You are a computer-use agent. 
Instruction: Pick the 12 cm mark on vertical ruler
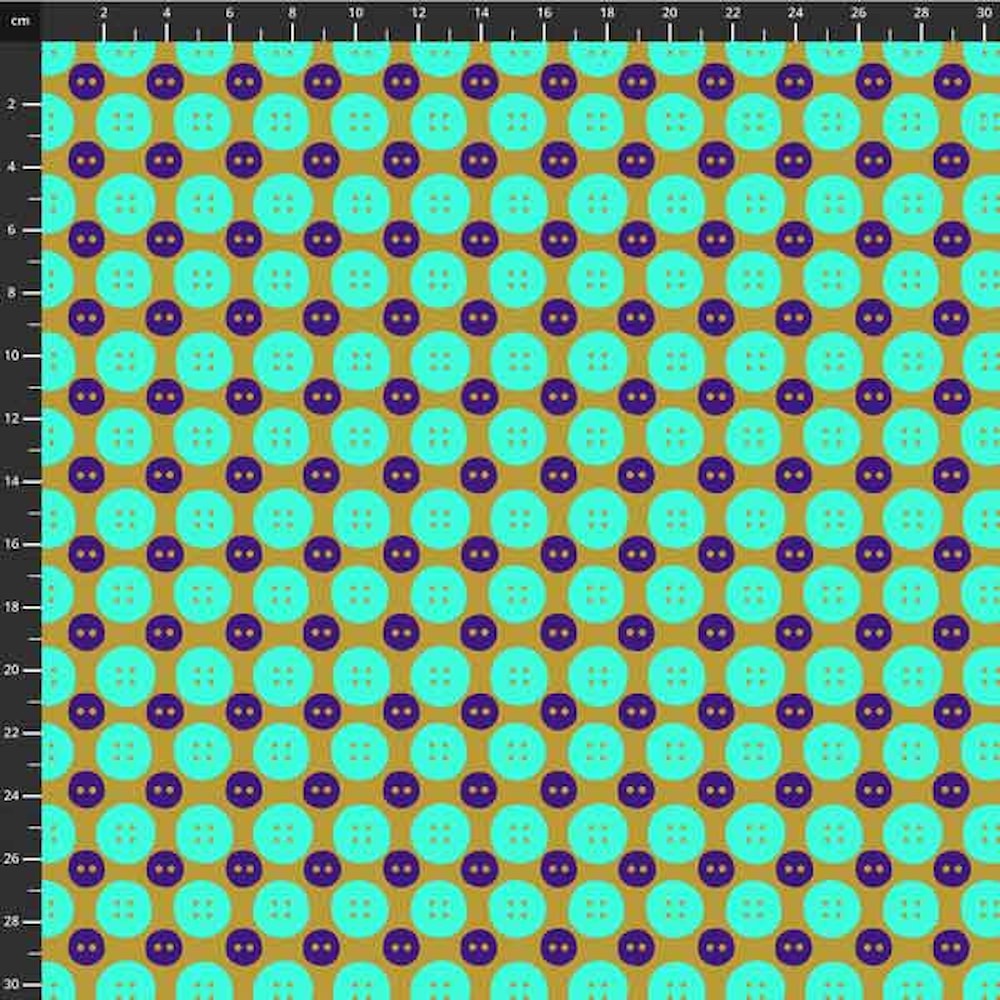[12, 418]
